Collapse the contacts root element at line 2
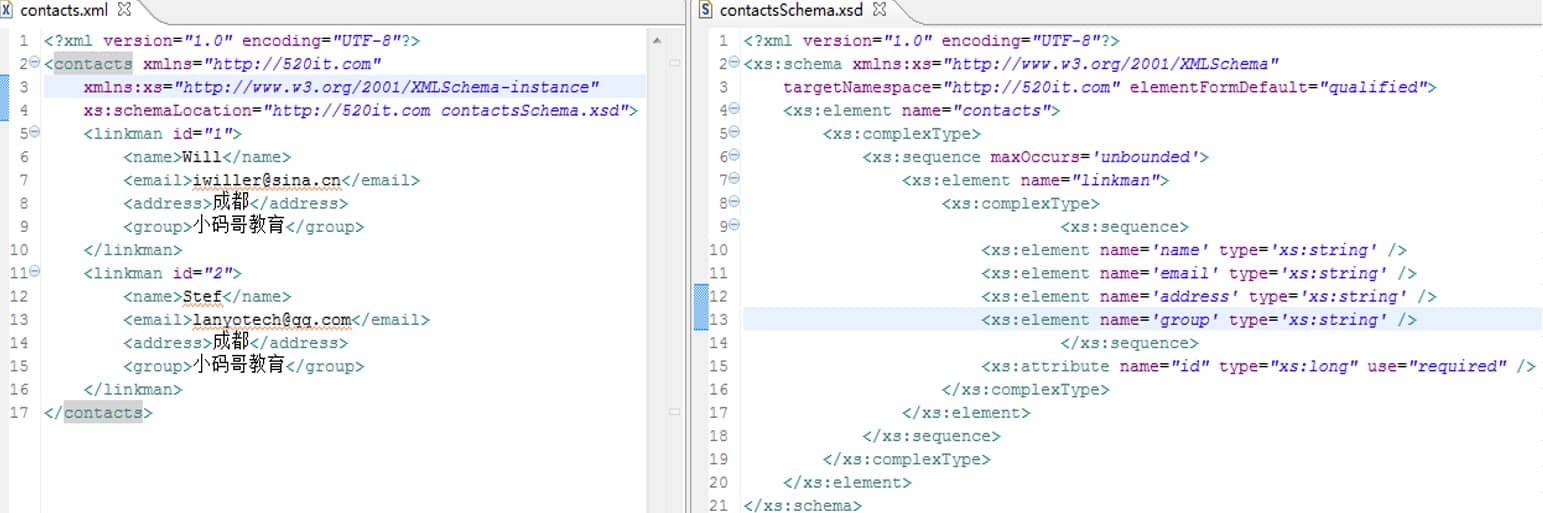The image size is (1543, 513). point(35,63)
